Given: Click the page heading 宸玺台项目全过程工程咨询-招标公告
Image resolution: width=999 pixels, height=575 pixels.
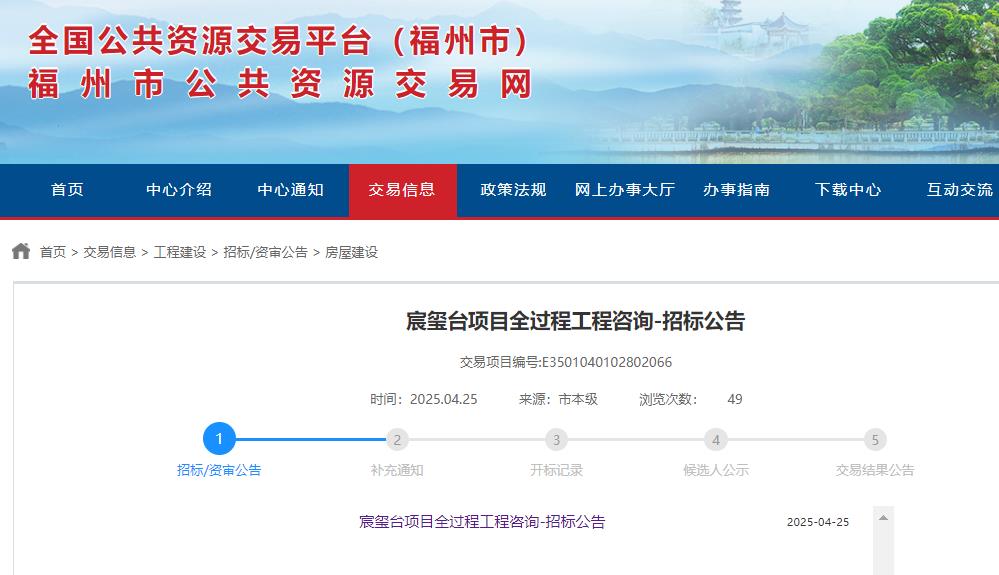Looking at the screenshot, I should click(575, 320).
